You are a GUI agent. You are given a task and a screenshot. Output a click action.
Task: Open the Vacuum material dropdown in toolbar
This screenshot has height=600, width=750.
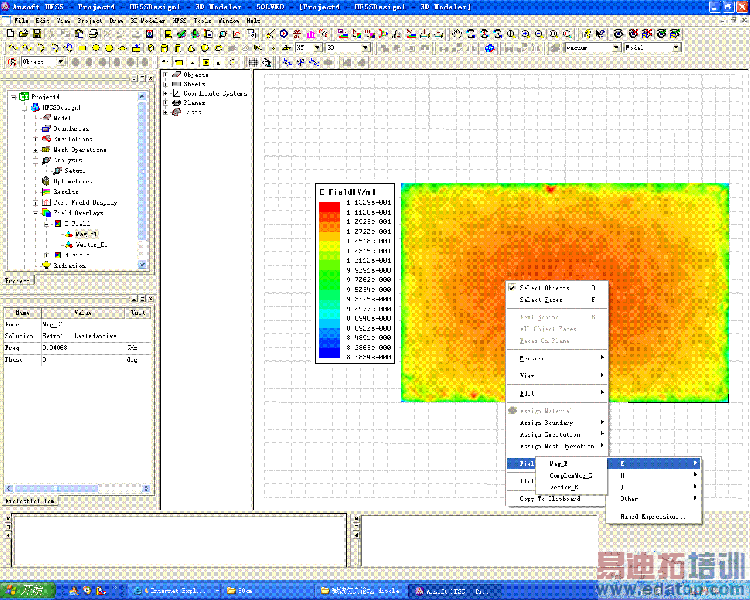(617, 47)
